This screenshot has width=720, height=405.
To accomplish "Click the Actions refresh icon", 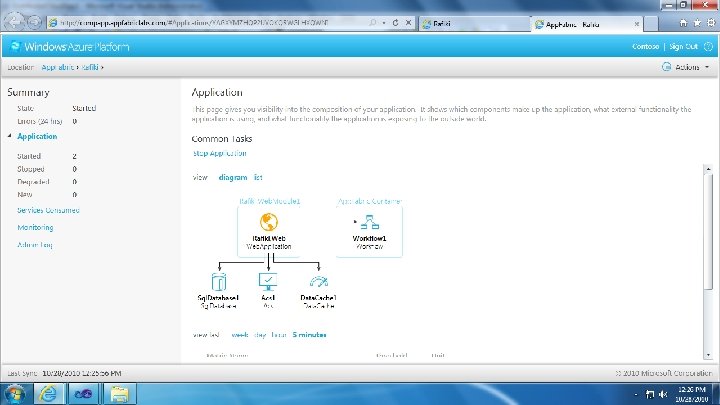I will [666, 67].
